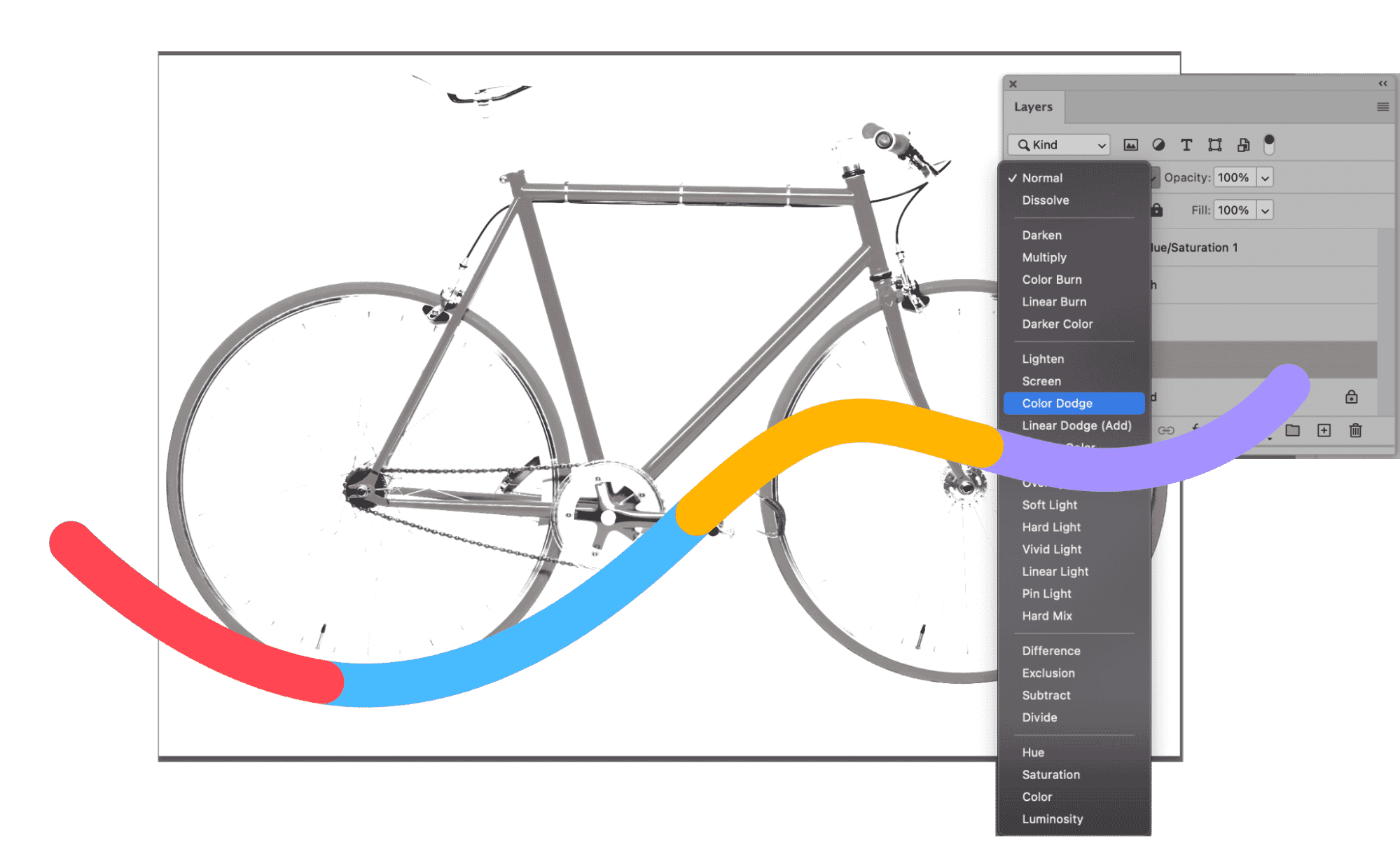Create new group folder icon
Viewport: 1400px width, 845px height.
[1293, 430]
